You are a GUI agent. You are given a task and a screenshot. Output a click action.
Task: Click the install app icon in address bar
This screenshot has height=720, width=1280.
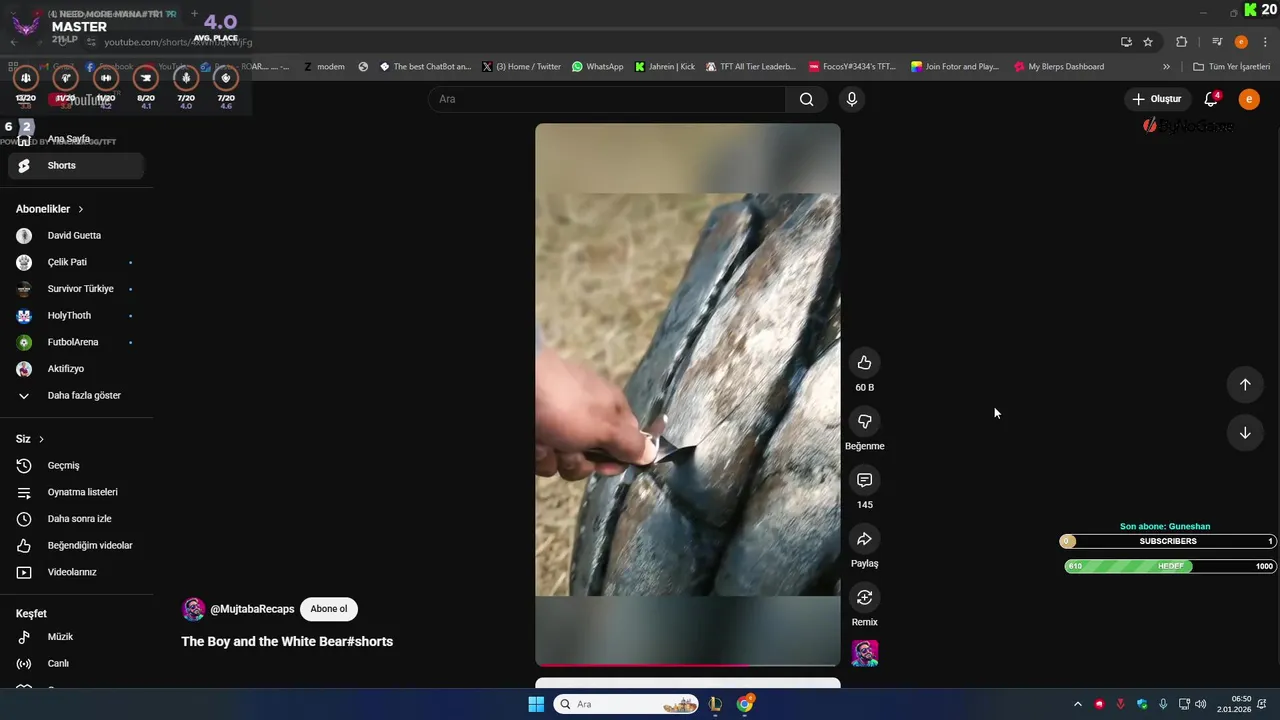coord(1126,42)
